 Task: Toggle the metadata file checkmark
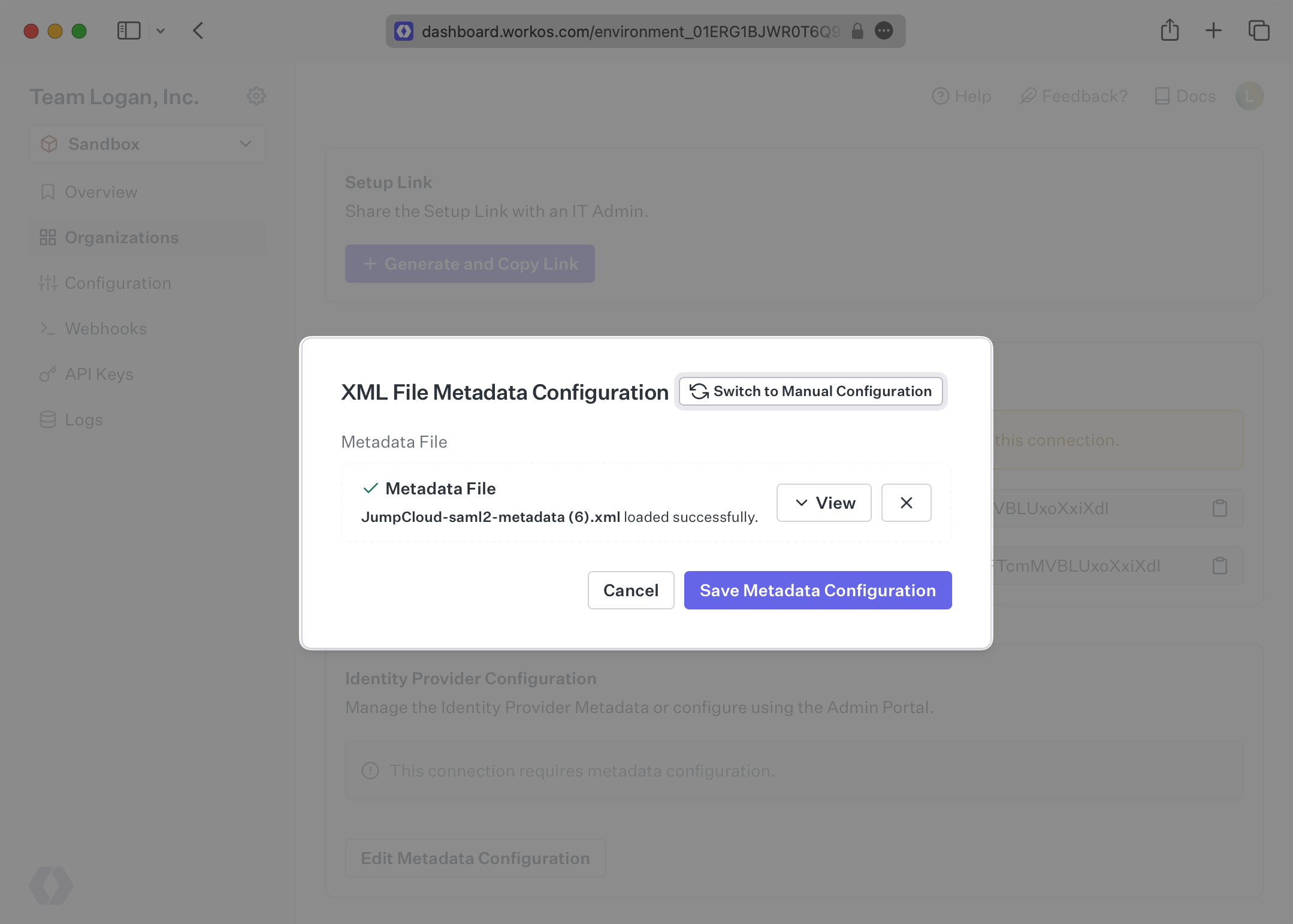pos(370,488)
